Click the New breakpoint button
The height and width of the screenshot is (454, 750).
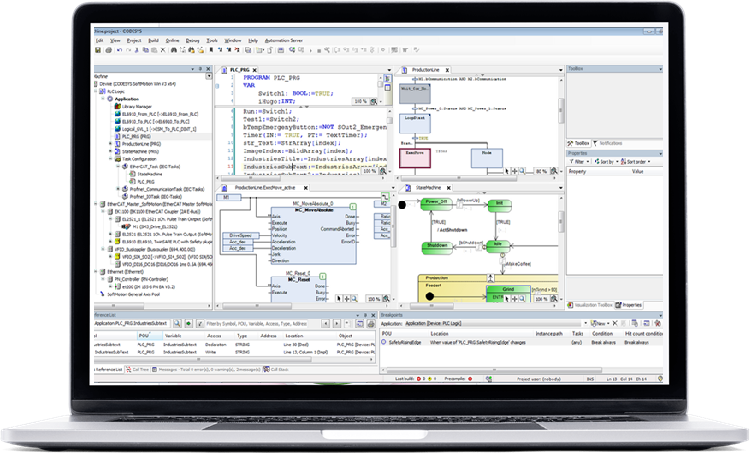(600, 323)
